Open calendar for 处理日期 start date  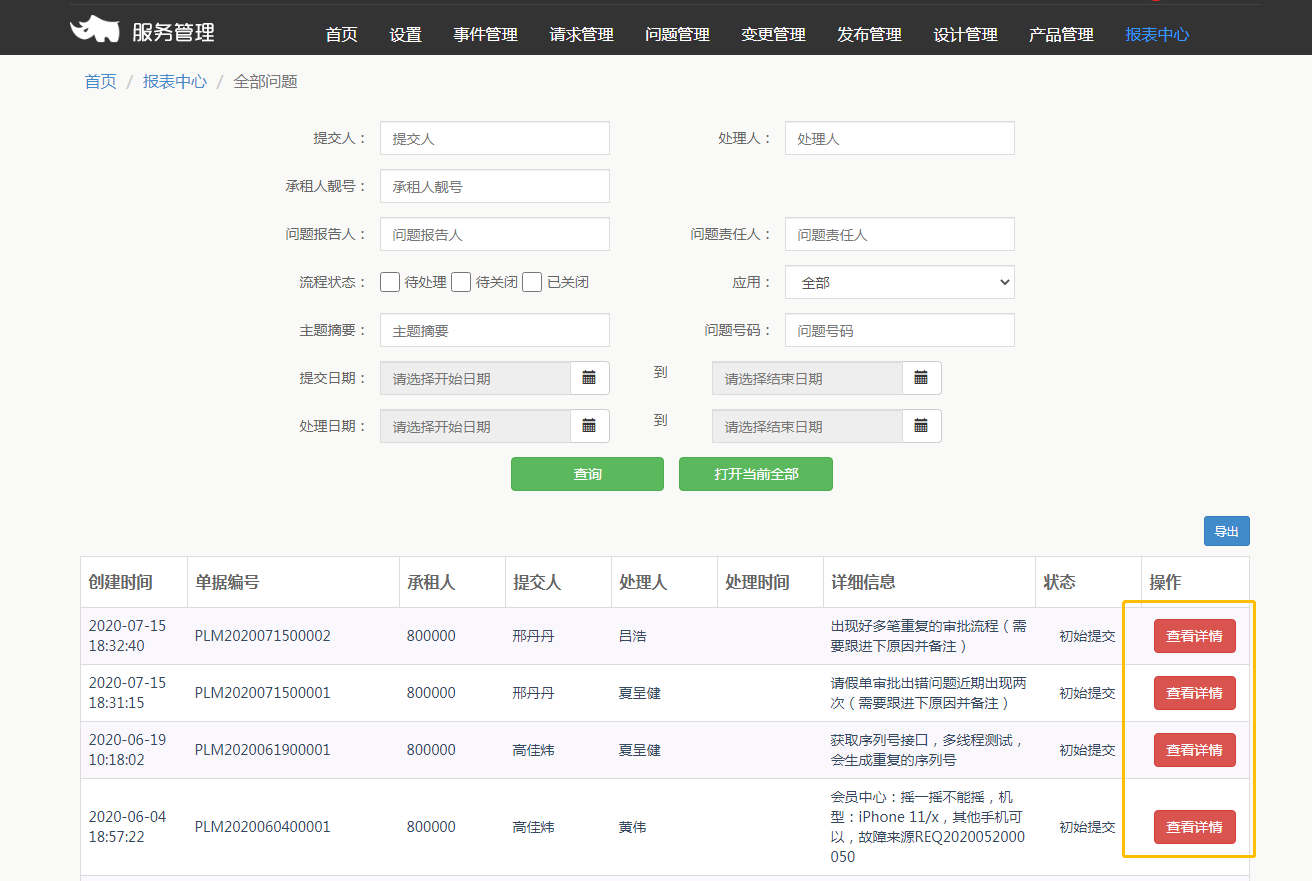[589, 426]
